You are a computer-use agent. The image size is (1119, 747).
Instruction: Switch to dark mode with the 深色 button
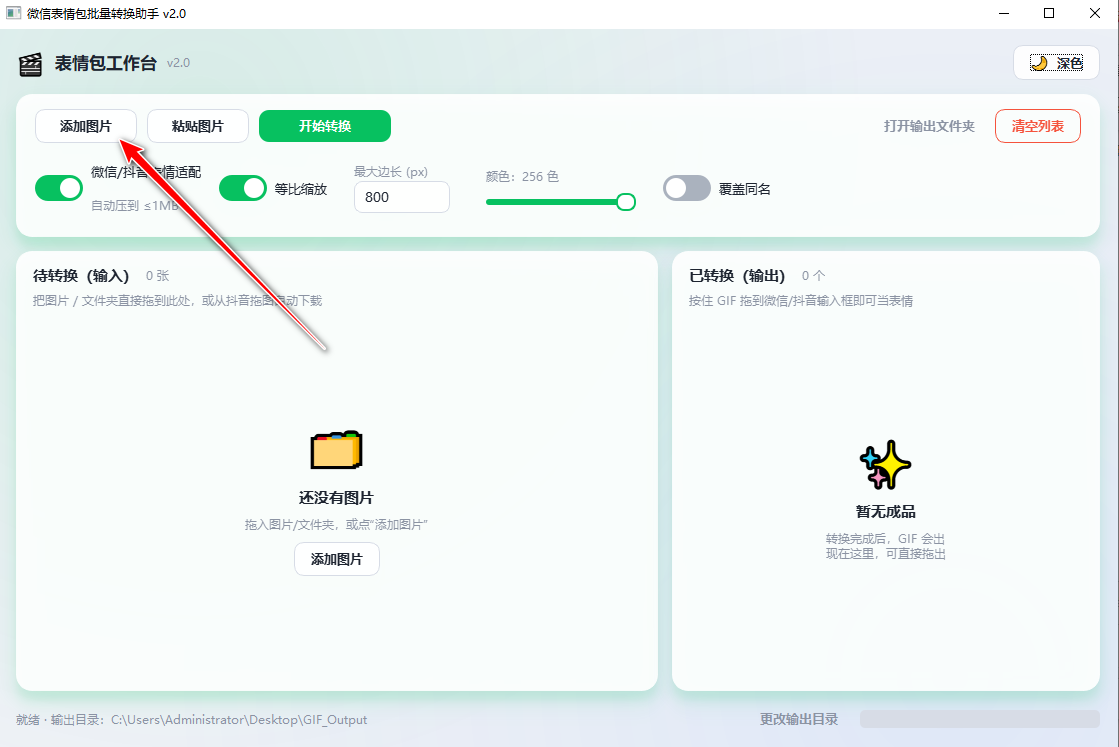tap(1055, 63)
